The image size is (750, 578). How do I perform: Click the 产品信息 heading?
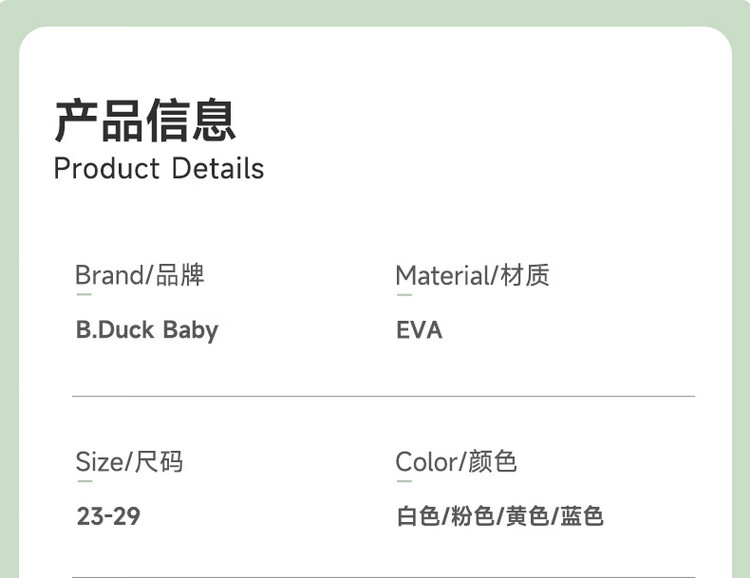pyautogui.click(x=145, y=121)
